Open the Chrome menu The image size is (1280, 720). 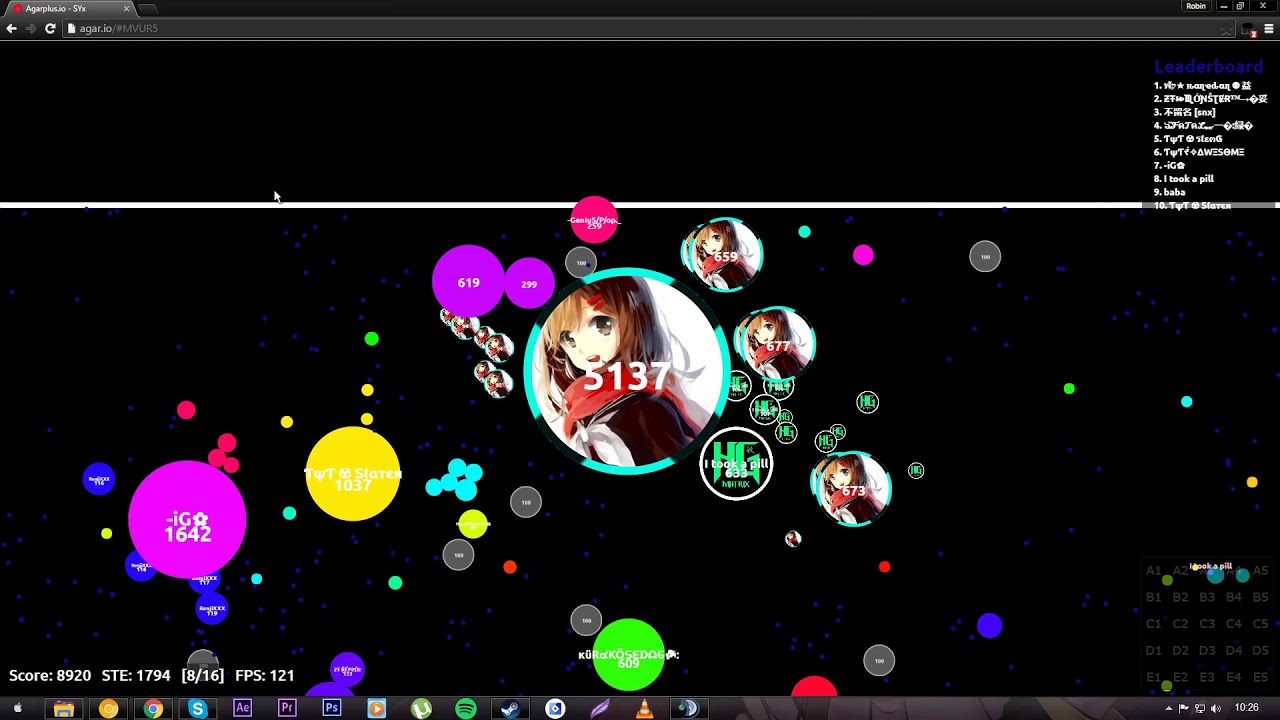point(1269,29)
